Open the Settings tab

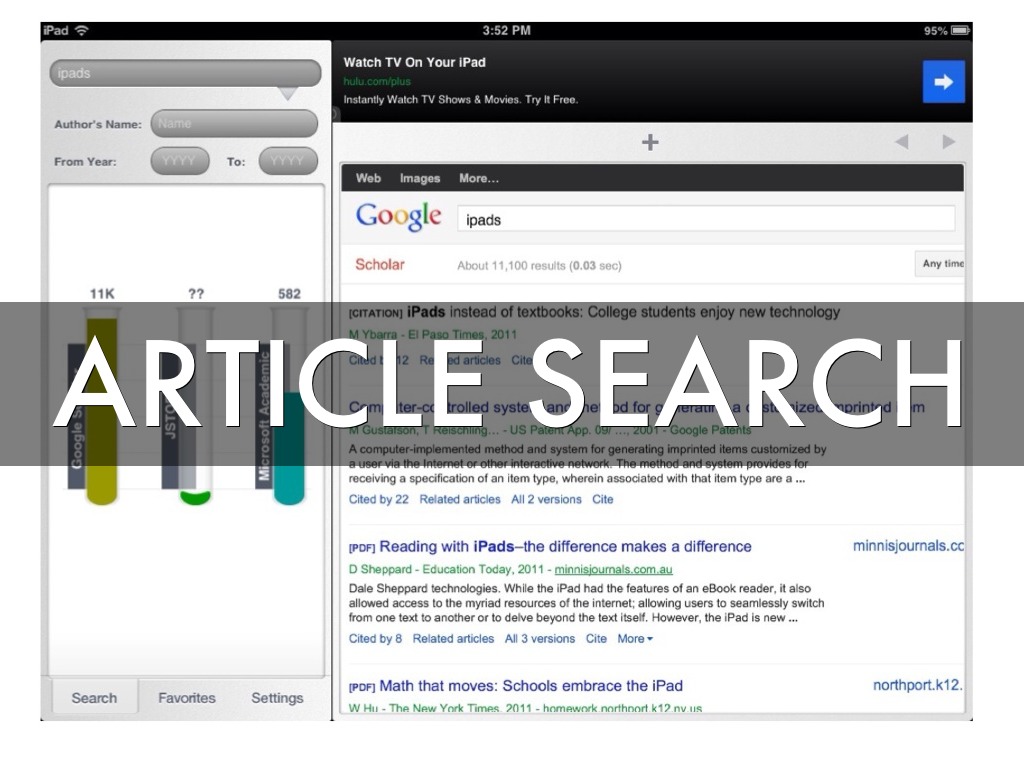coord(277,698)
